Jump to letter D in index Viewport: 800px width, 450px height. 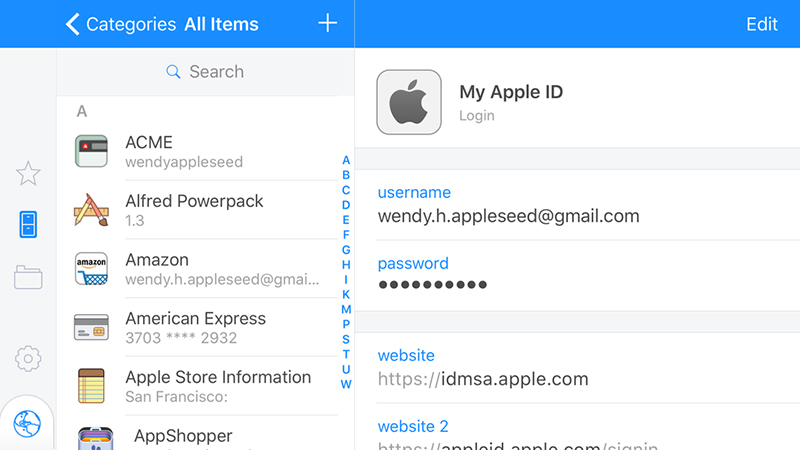[x=346, y=205]
